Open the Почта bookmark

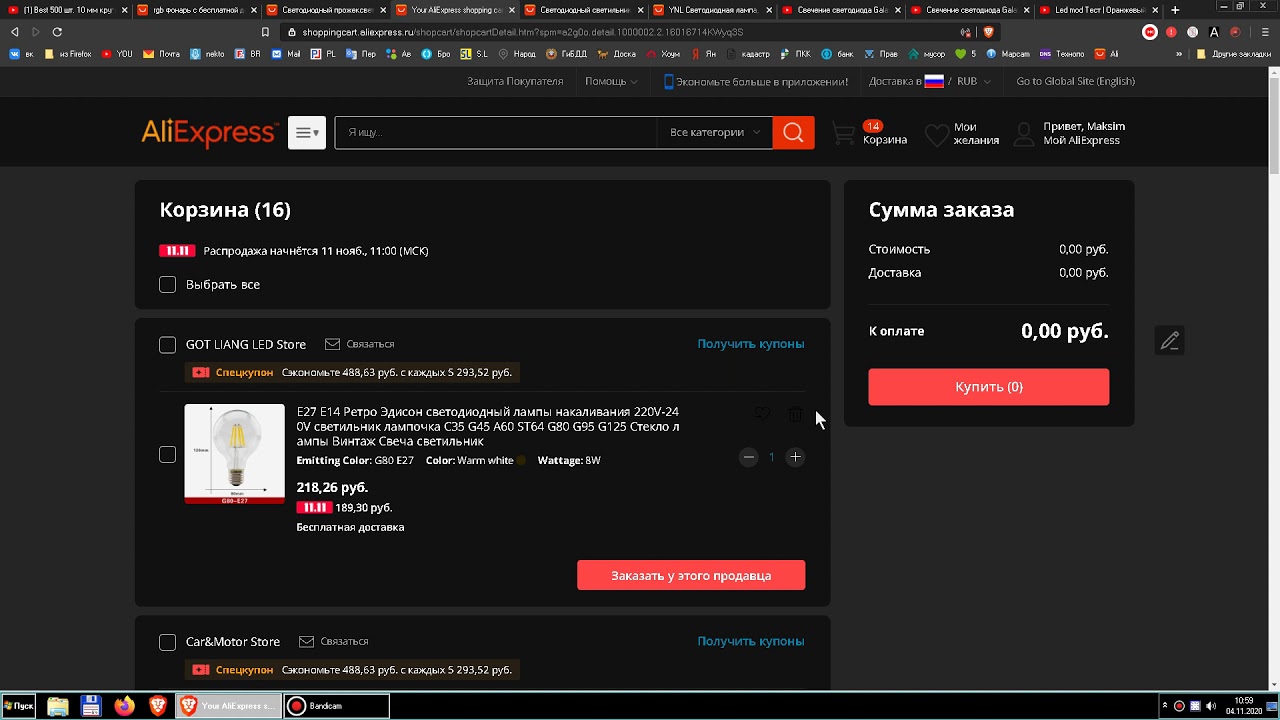coord(162,54)
